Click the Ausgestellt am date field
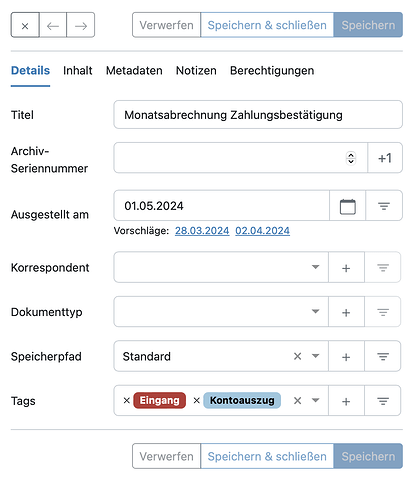 [221, 206]
